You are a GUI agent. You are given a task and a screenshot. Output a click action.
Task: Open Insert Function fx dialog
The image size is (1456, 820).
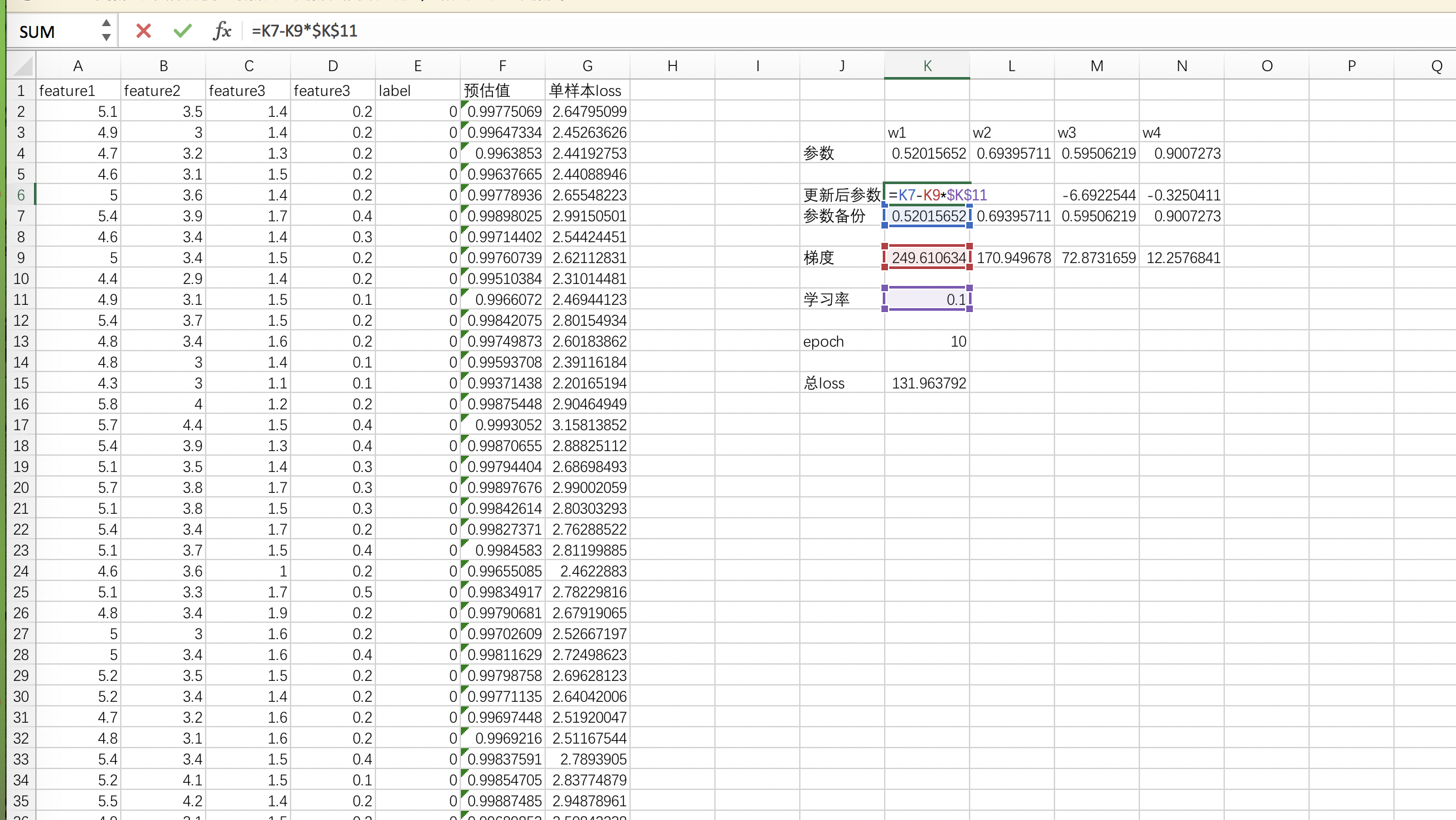click(x=222, y=31)
